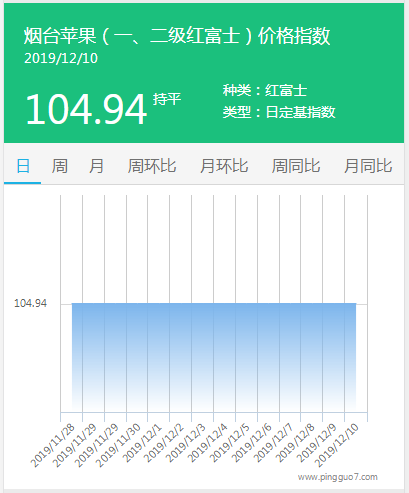Click the 种类：红富士 label

point(265,90)
